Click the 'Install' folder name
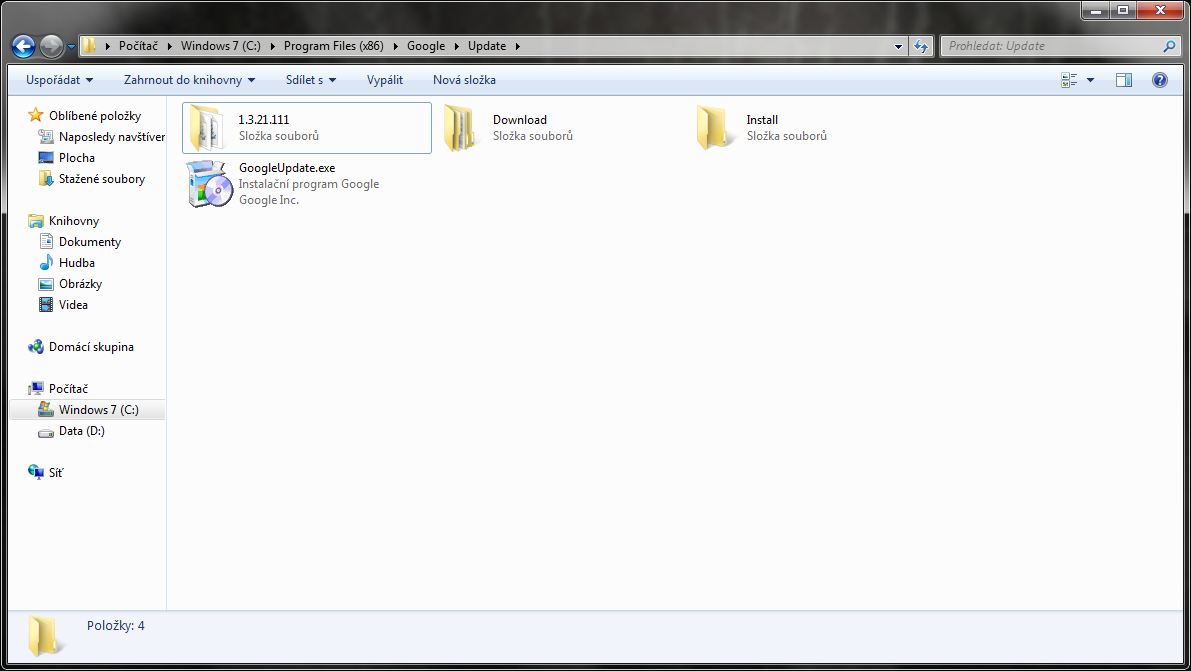Screen dimensions: 1191x671 762,119
